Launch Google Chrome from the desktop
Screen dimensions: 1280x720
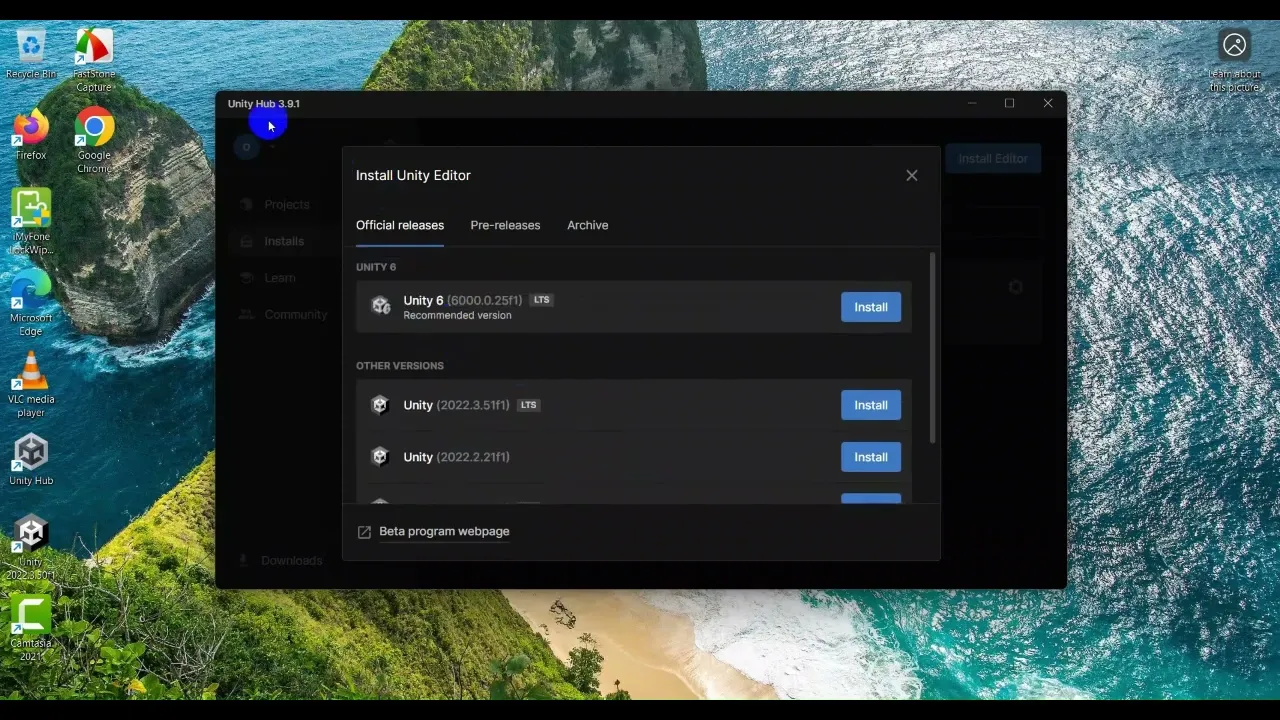(94, 140)
